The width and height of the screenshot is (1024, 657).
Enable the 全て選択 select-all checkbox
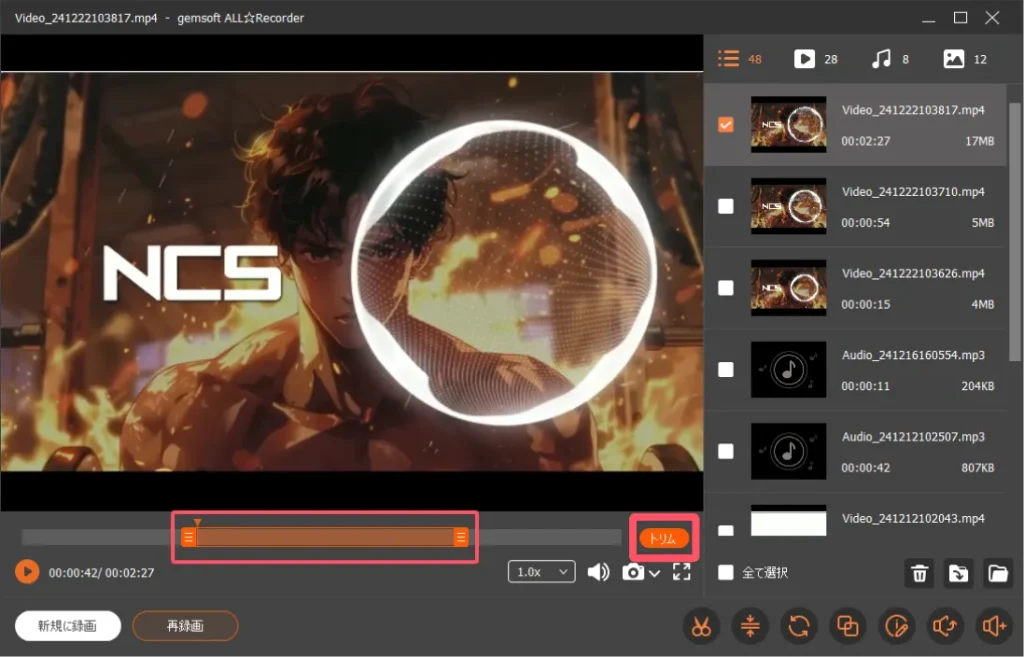(x=726, y=573)
